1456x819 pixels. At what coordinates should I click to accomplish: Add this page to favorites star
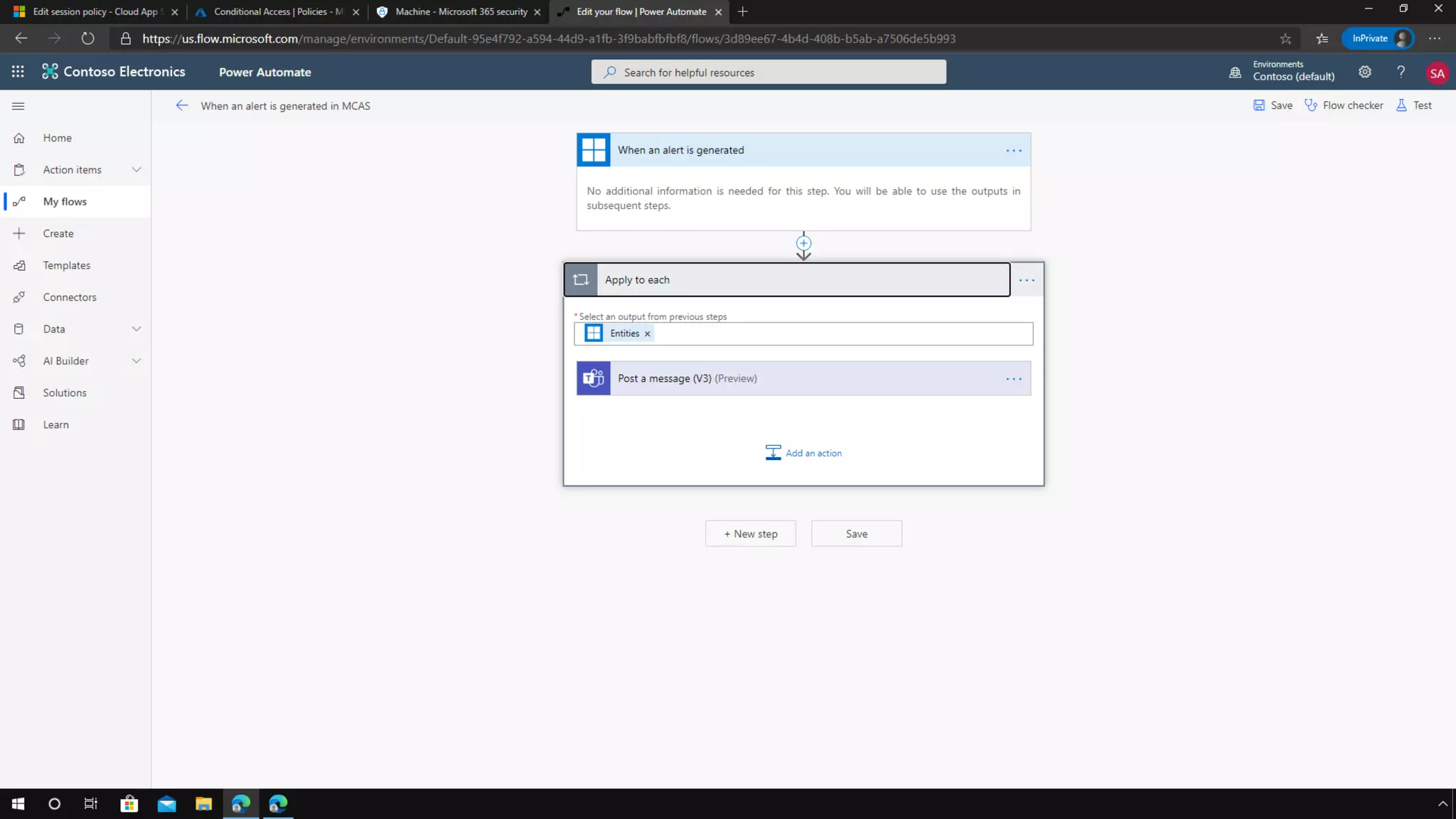coord(1285,38)
